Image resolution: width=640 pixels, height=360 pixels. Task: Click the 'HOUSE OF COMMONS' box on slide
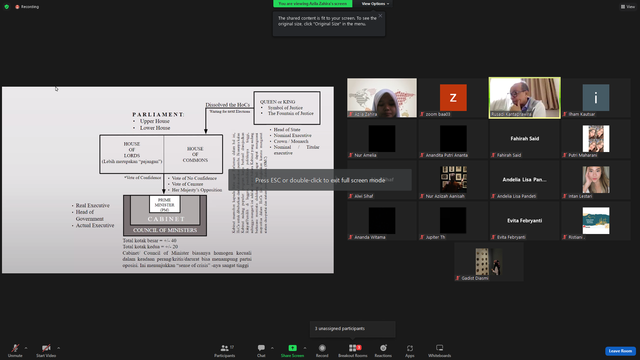[194, 154]
